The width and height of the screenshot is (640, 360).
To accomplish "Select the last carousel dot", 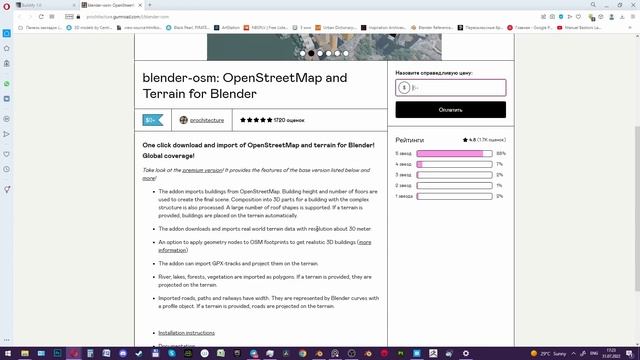I will coord(346,53).
